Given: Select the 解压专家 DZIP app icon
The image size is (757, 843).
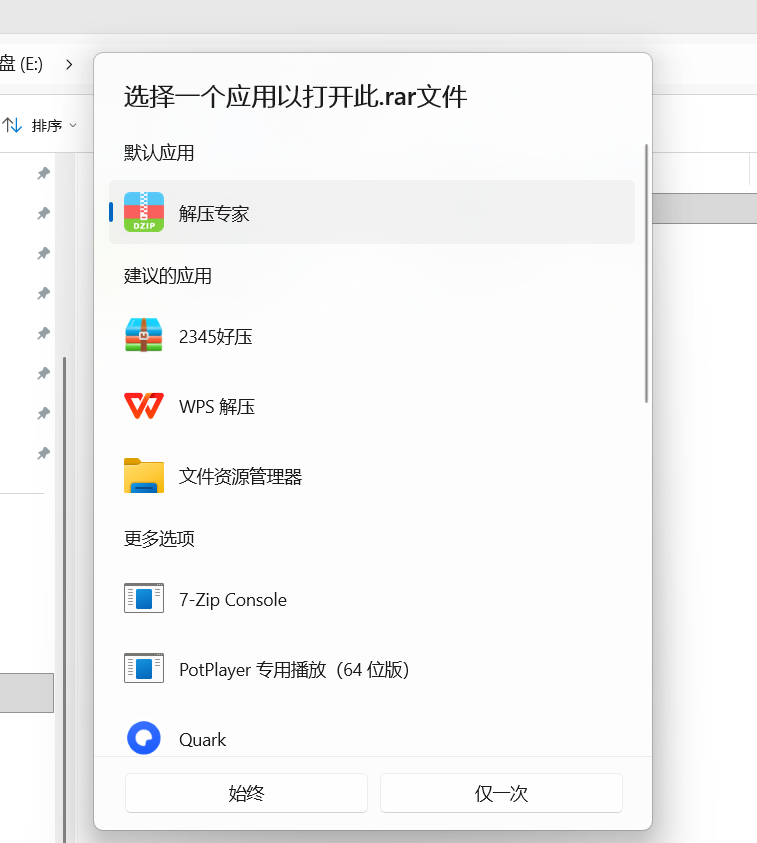Looking at the screenshot, I should pyautogui.click(x=144, y=212).
